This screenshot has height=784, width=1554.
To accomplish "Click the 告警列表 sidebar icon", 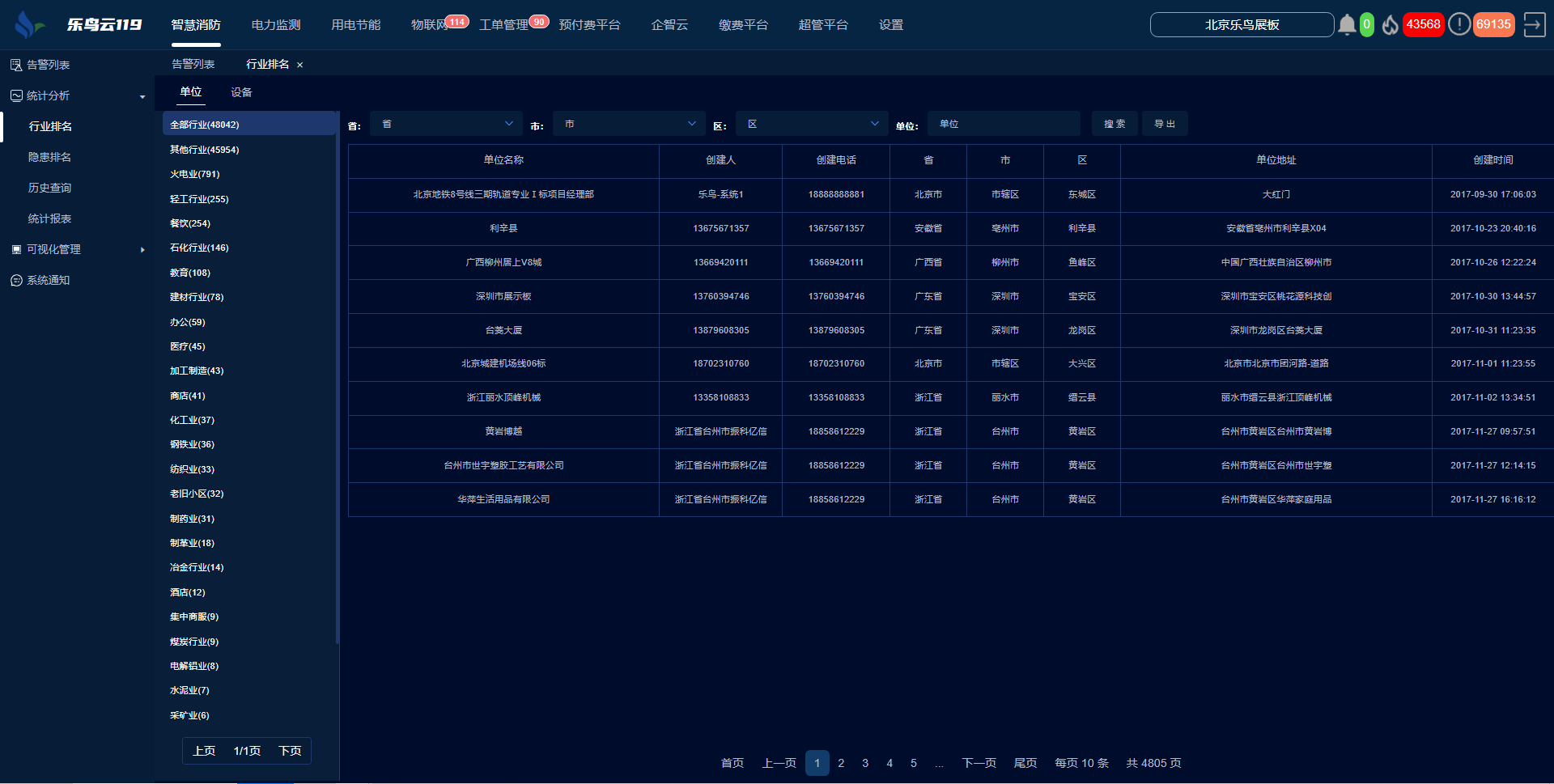I will 16,65.
